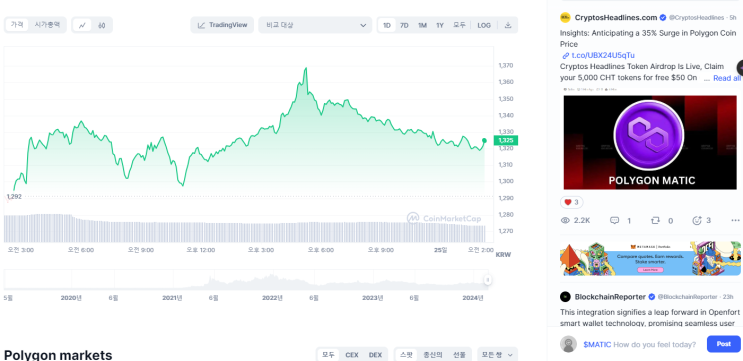Open the CryptosHeadlines.com profile name
Screen dimensions: 743x361
[616, 18]
